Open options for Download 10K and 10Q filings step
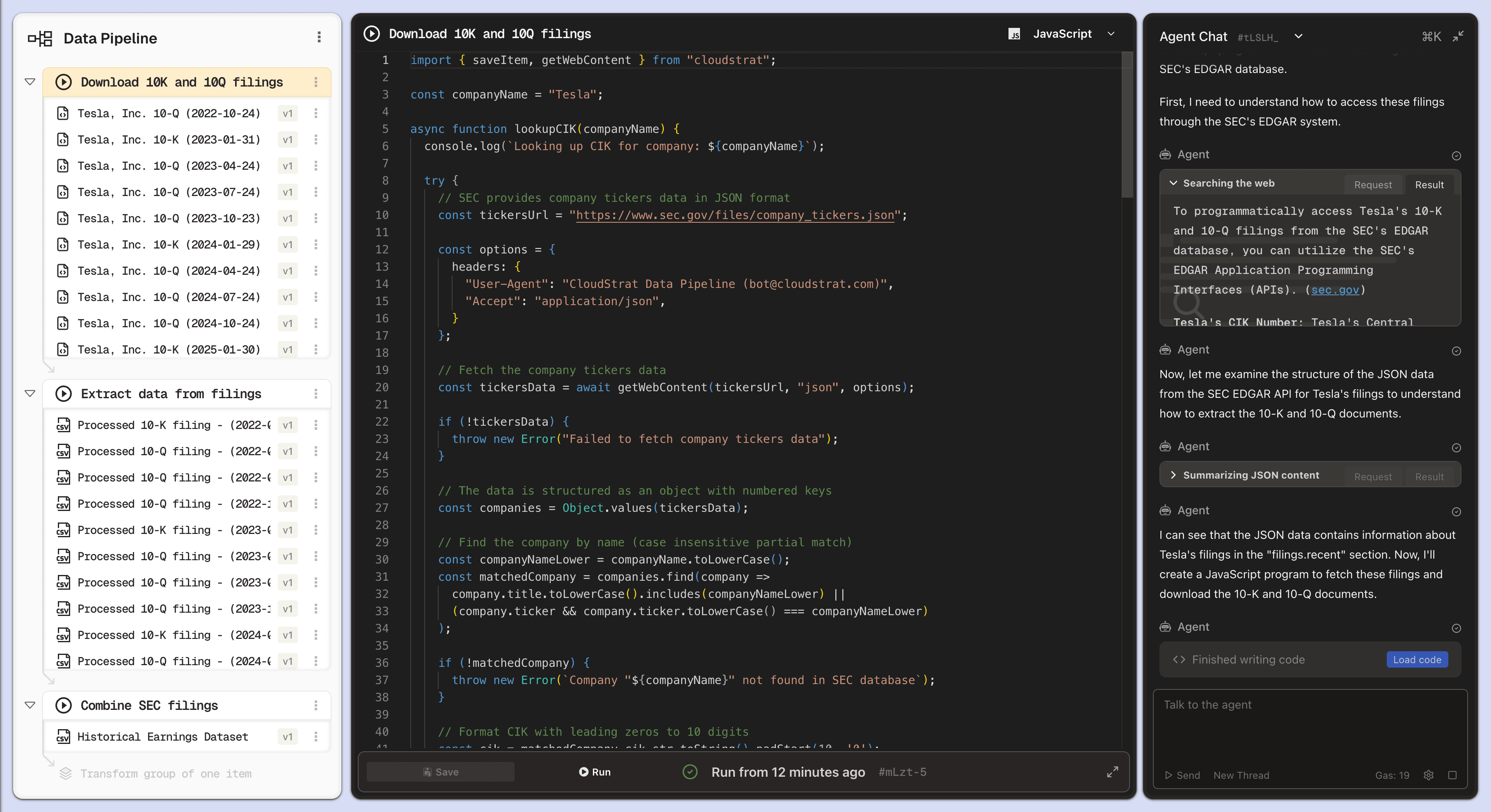This screenshot has width=1491, height=812. [x=316, y=82]
